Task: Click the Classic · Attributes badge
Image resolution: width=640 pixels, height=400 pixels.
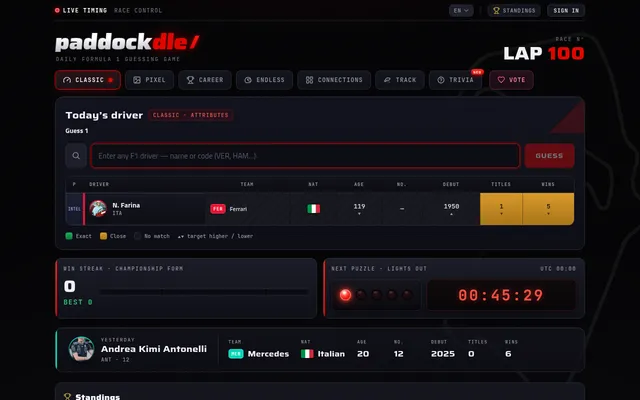Action: [x=191, y=115]
